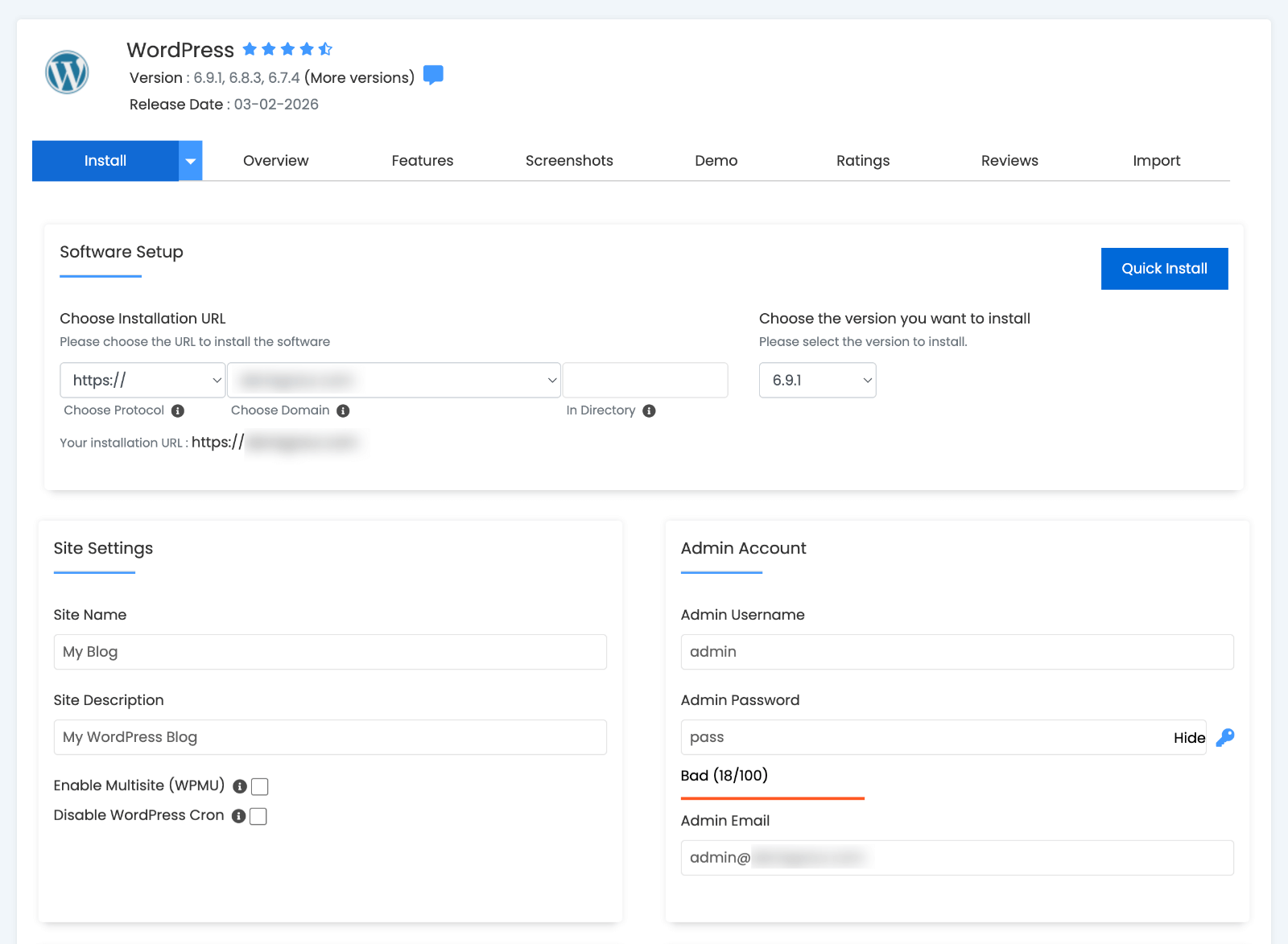The width and height of the screenshot is (1288, 944).
Task: Click Hide in the password field
Action: [x=1189, y=738]
